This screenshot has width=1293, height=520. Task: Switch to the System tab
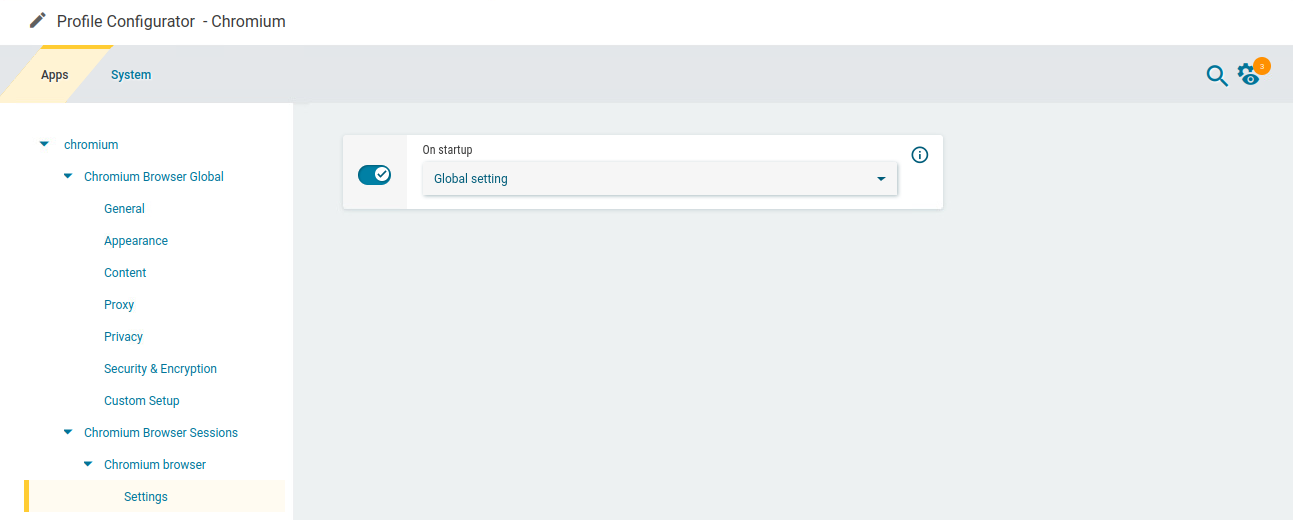(x=131, y=75)
